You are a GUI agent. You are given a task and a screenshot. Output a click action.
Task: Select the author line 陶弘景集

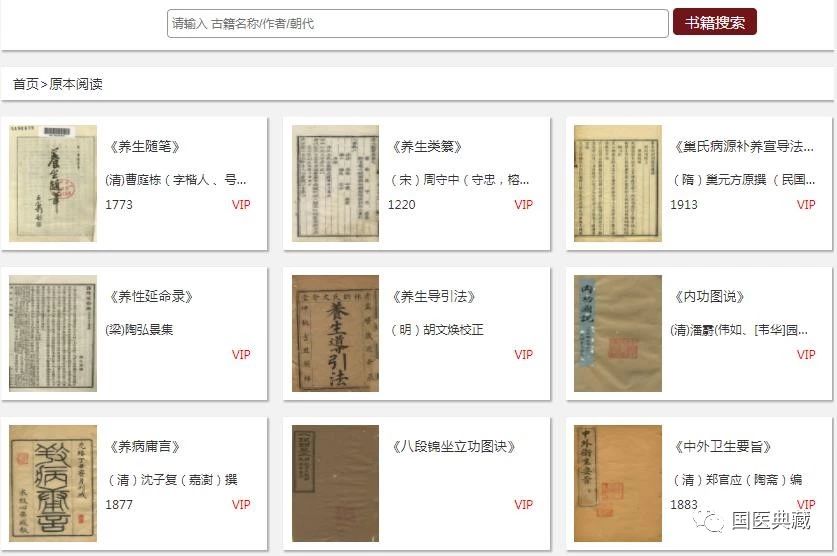click(x=139, y=330)
